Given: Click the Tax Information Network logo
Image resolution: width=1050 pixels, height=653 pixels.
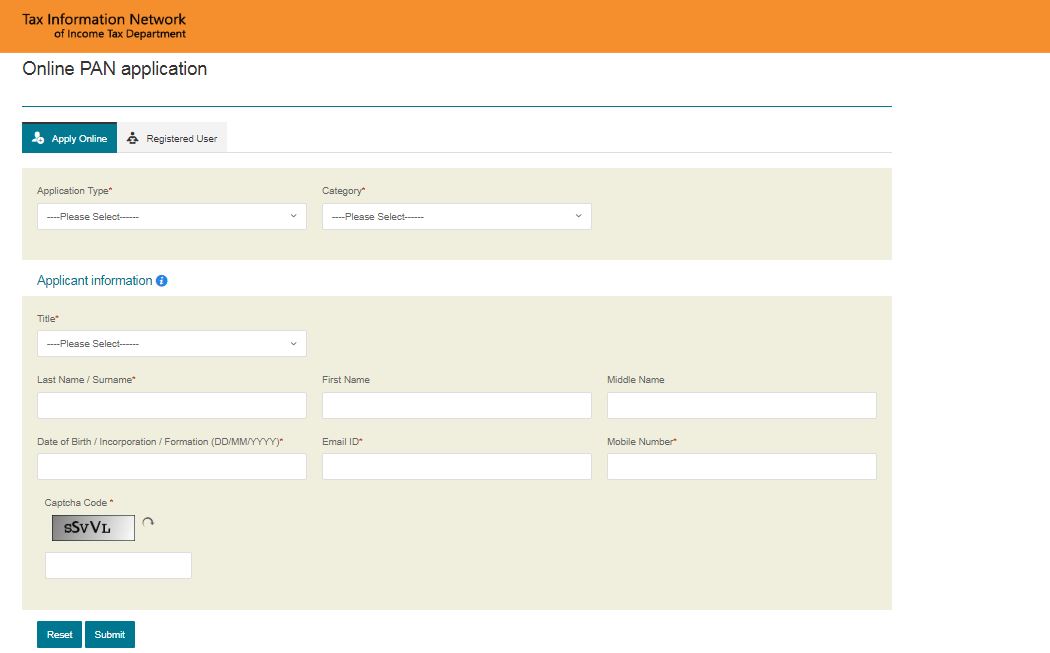Looking at the screenshot, I should pos(104,26).
